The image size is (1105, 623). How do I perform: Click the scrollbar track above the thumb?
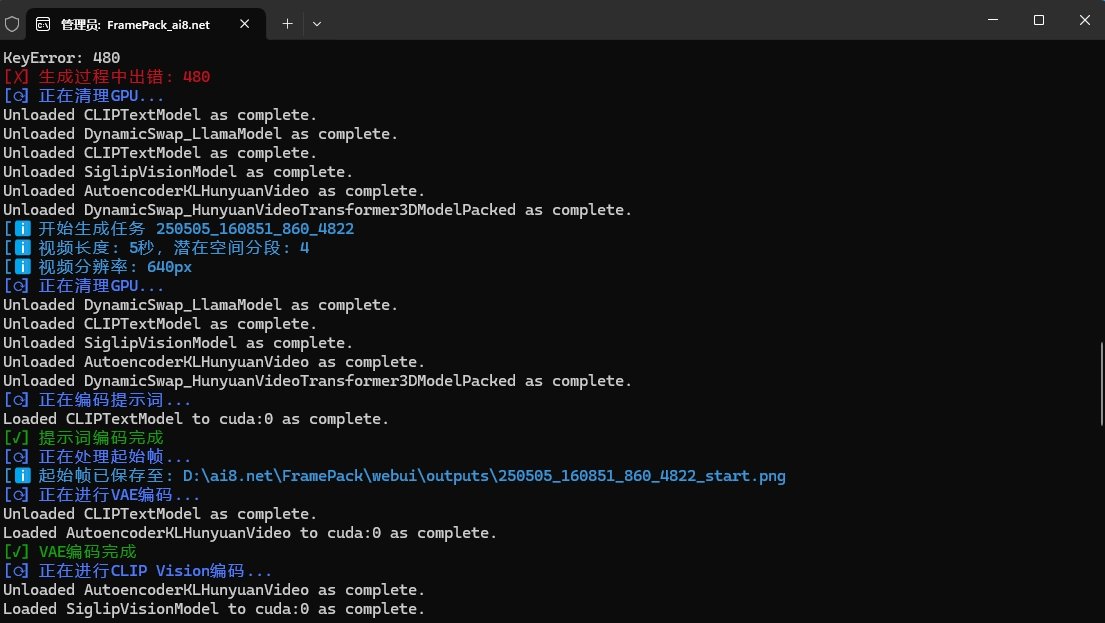tap(1099, 200)
